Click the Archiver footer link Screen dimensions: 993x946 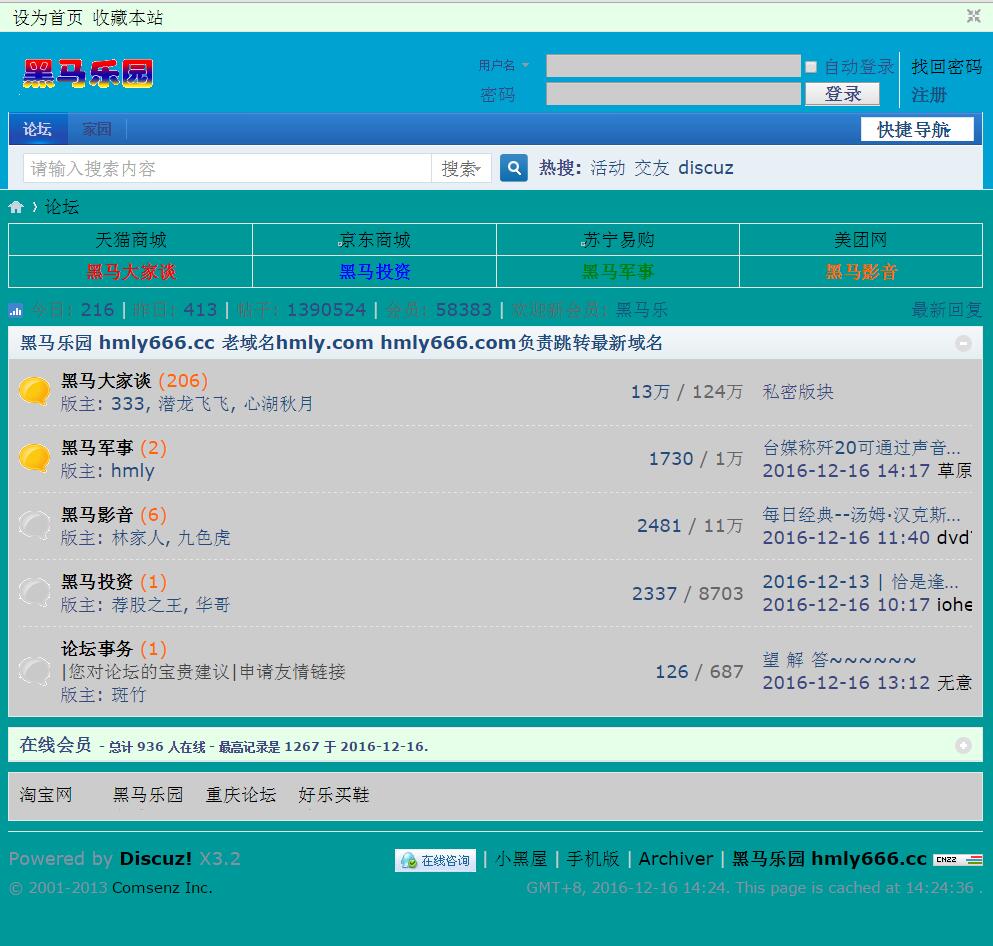[676, 859]
